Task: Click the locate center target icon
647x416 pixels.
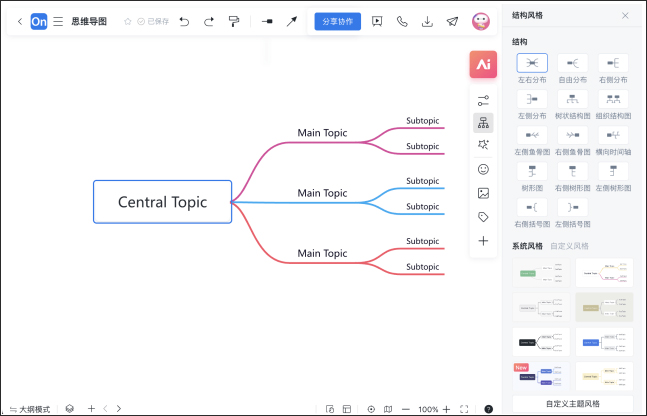Action: click(371, 409)
